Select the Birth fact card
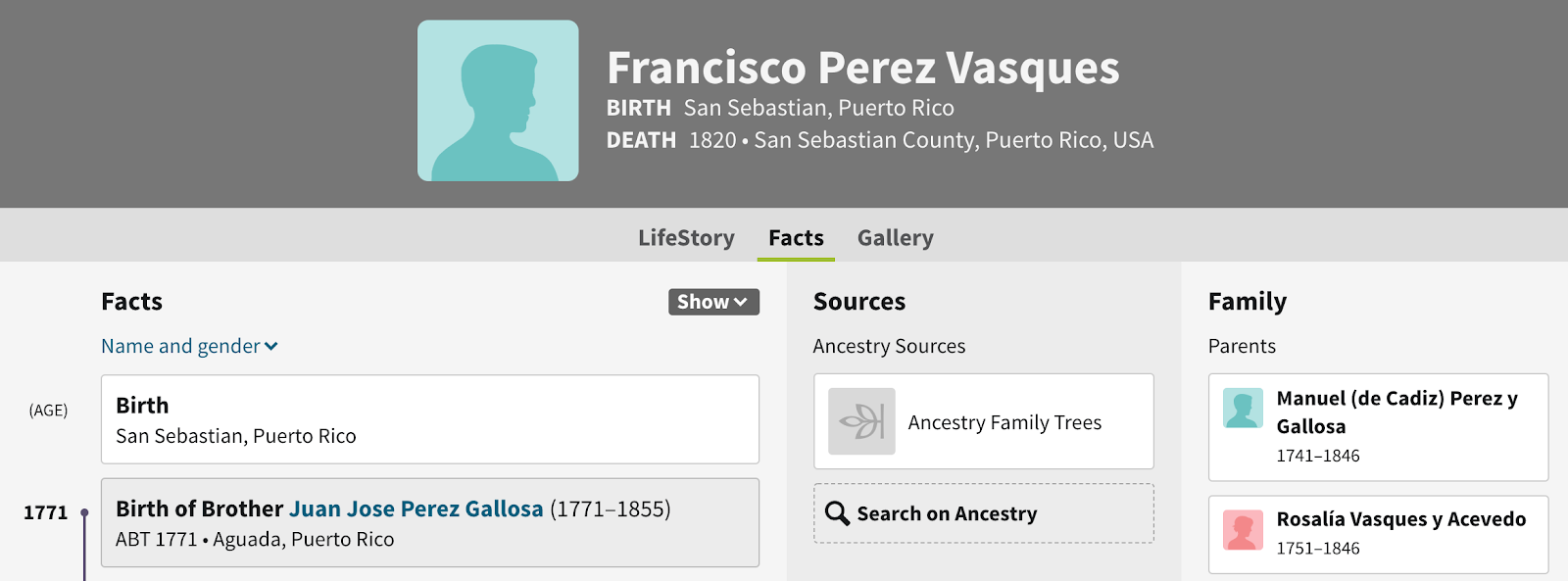This screenshot has width=1568, height=581. (429, 419)
